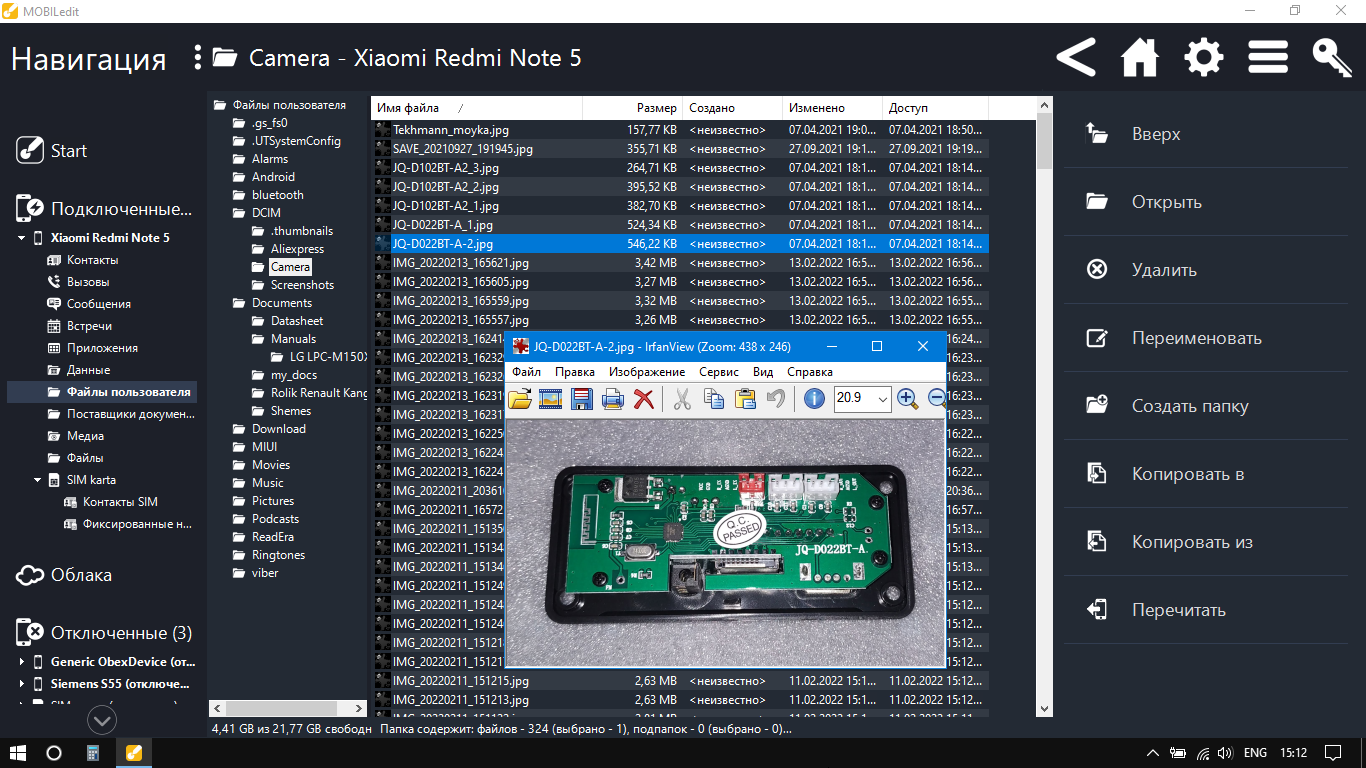Open MOBILedit settings gear icon

click(x=1204, y=58)
